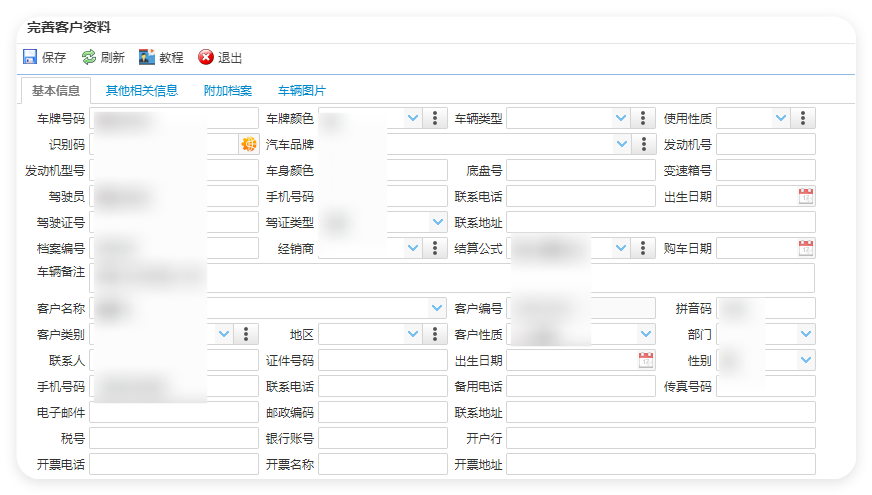Focus the 传真号码 input field
872x495 pixels.
766,386
